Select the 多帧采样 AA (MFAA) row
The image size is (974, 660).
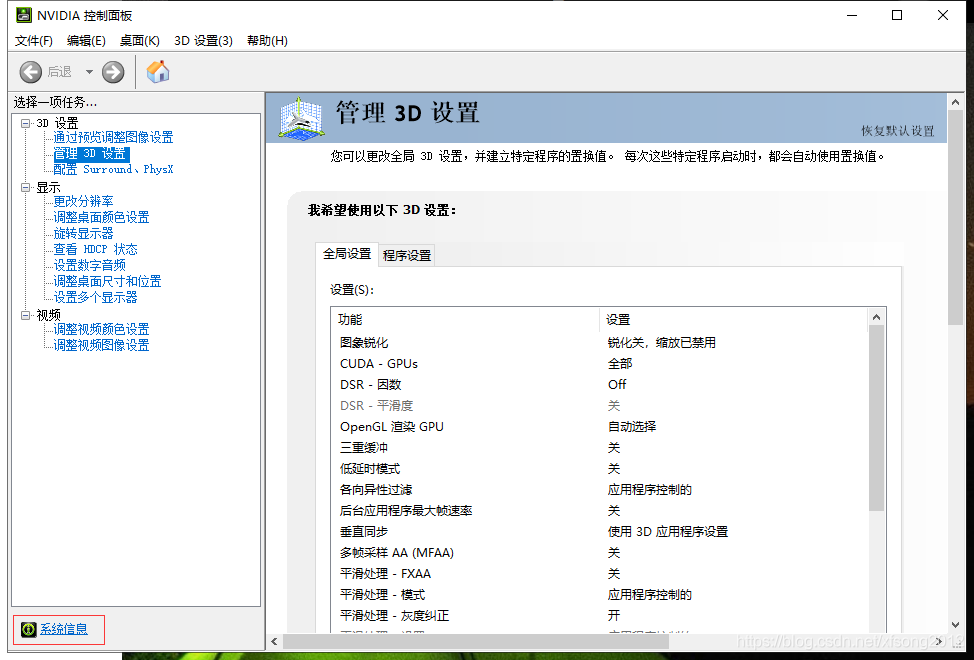pos(599,553)
